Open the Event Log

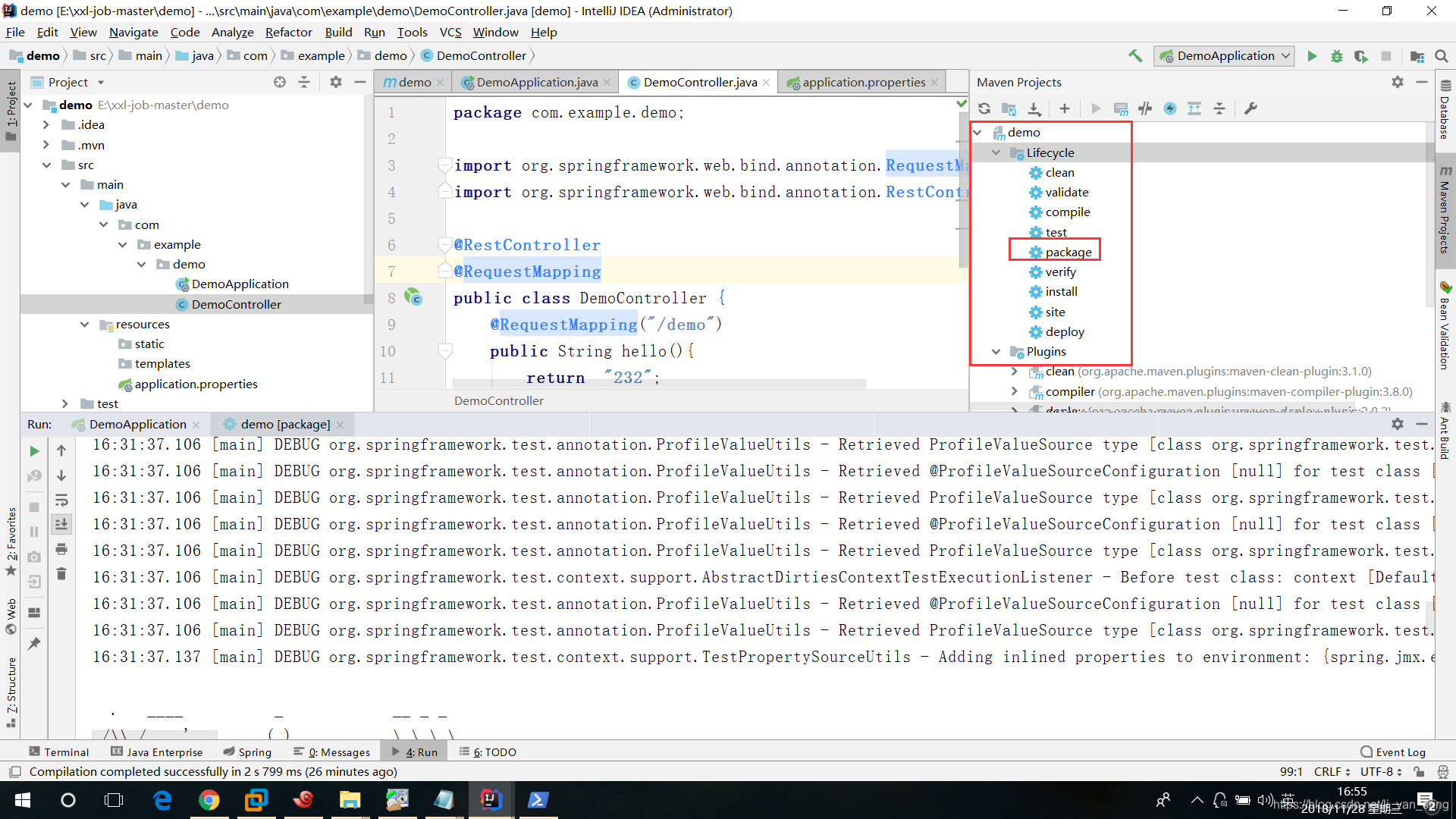[x=1393, y=752]
